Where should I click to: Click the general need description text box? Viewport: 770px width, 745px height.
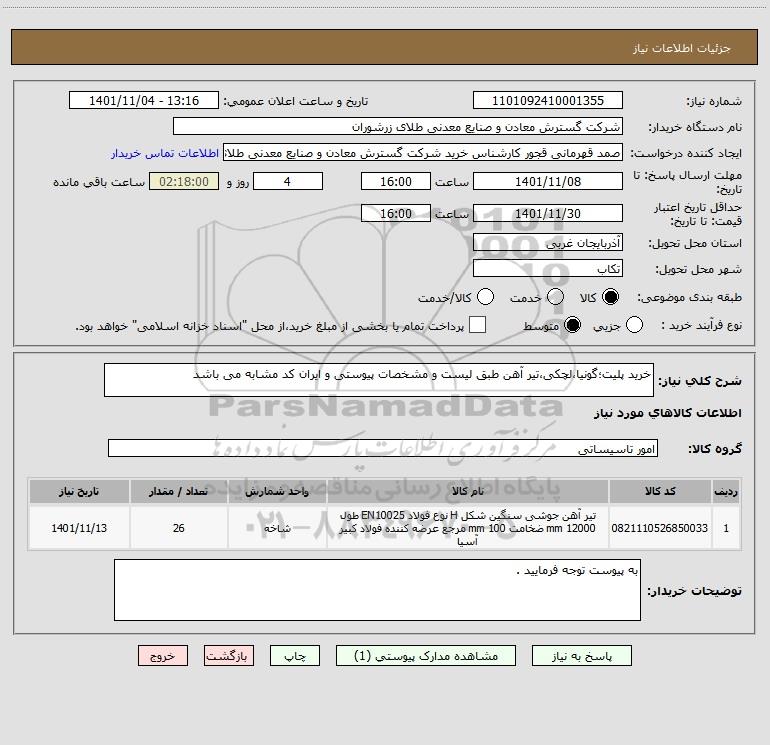coord(379,380)
